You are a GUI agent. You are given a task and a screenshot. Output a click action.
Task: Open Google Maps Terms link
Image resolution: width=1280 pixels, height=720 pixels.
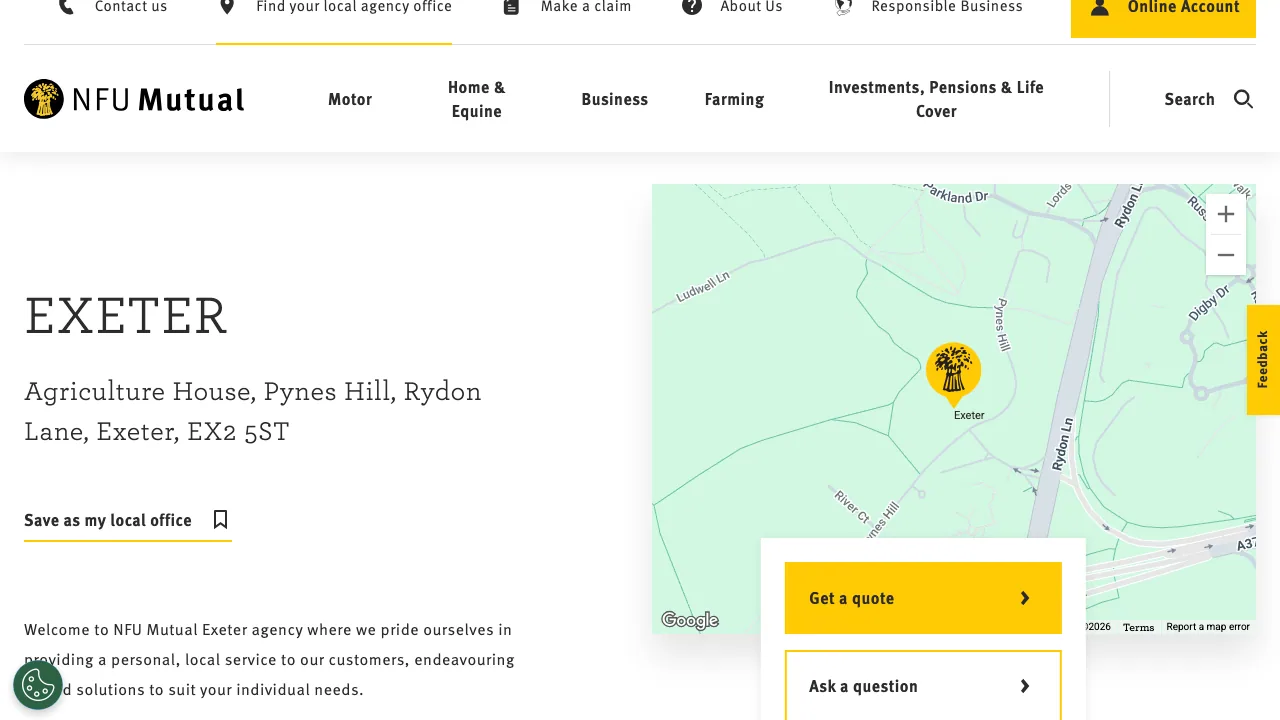point(1138,626)
